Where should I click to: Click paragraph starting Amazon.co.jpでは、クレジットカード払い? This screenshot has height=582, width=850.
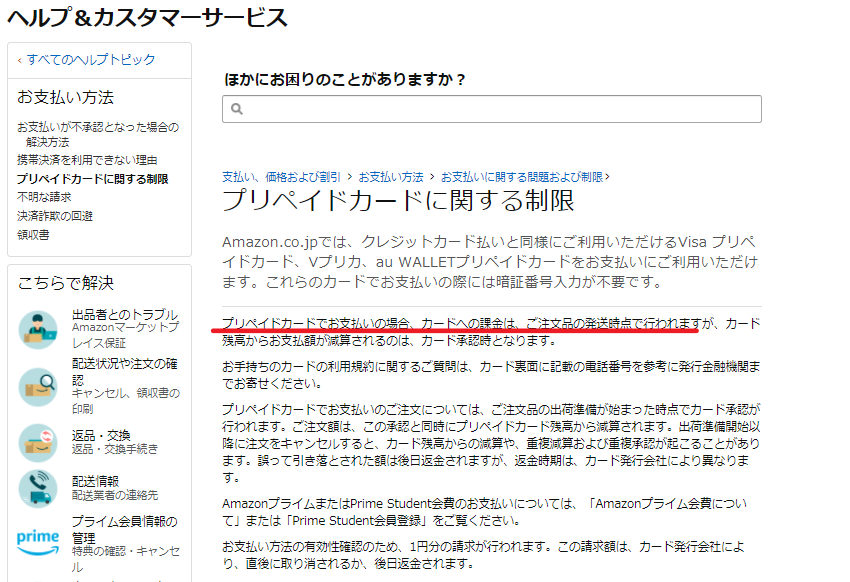pos(490,262)
